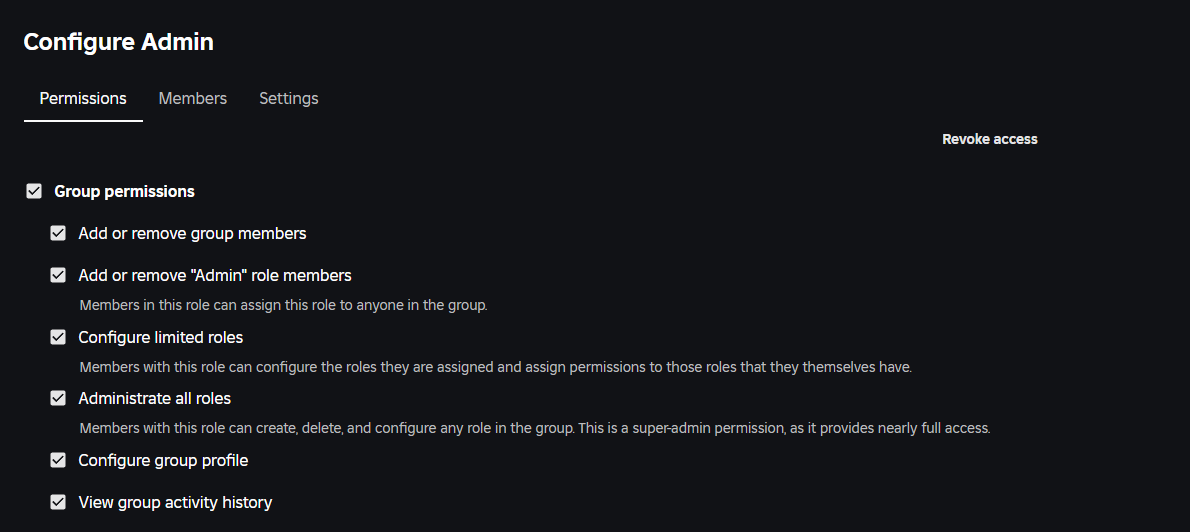Uncheck the Configure limited roles checkbox

point(58,337)
